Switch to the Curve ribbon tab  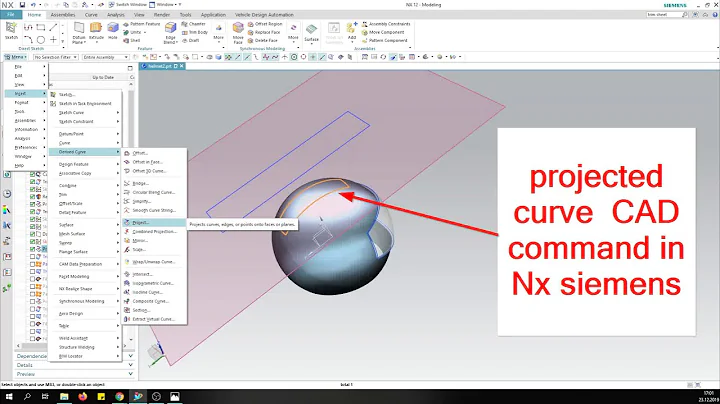coord(91,15)
